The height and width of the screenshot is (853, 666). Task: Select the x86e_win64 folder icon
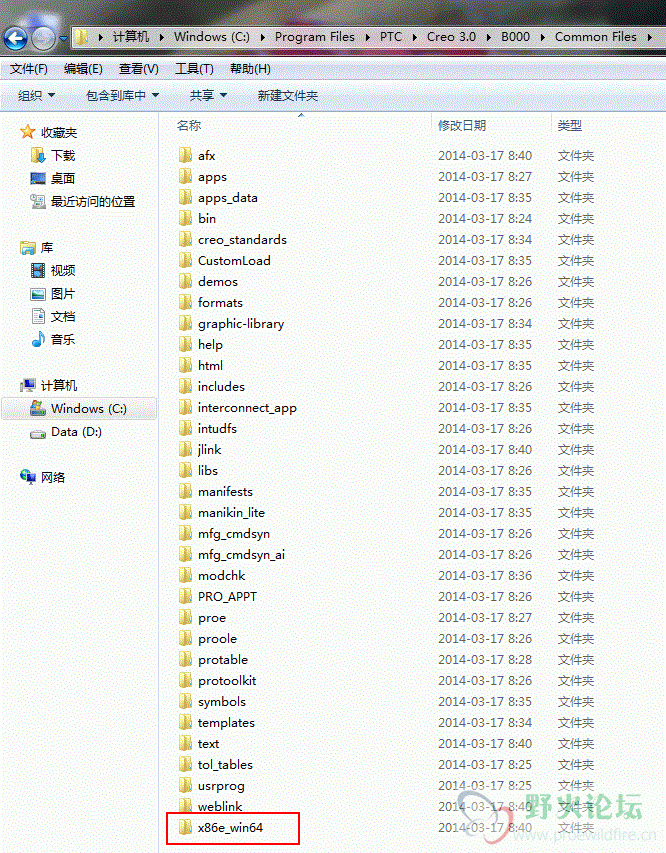[x=186, y=827]
